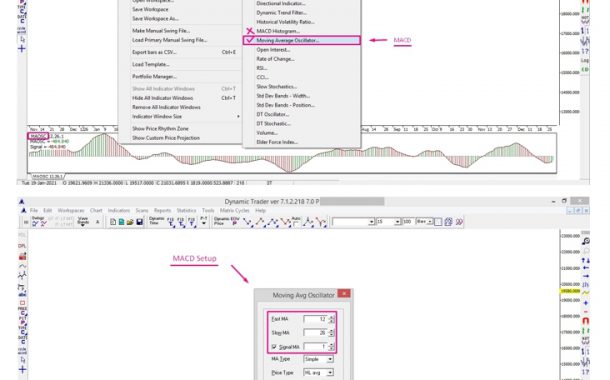This screenshot has height=380, width=610.
Task: Expand the Indicator Window Size submenu
Action: 186,116
